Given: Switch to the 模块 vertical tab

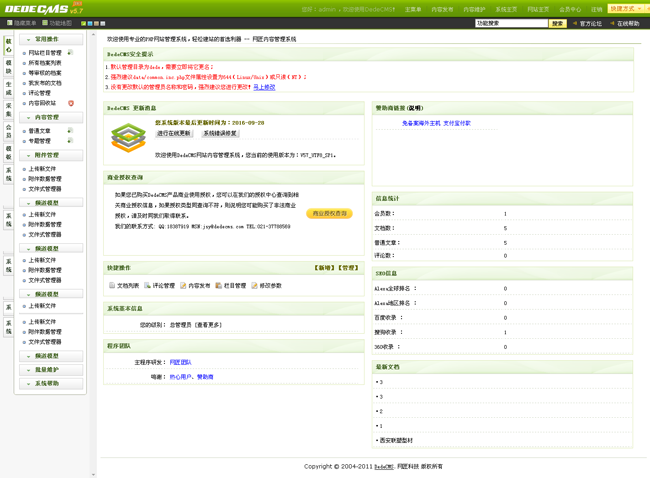Looking at the screenshot, I should click(9, 67).
